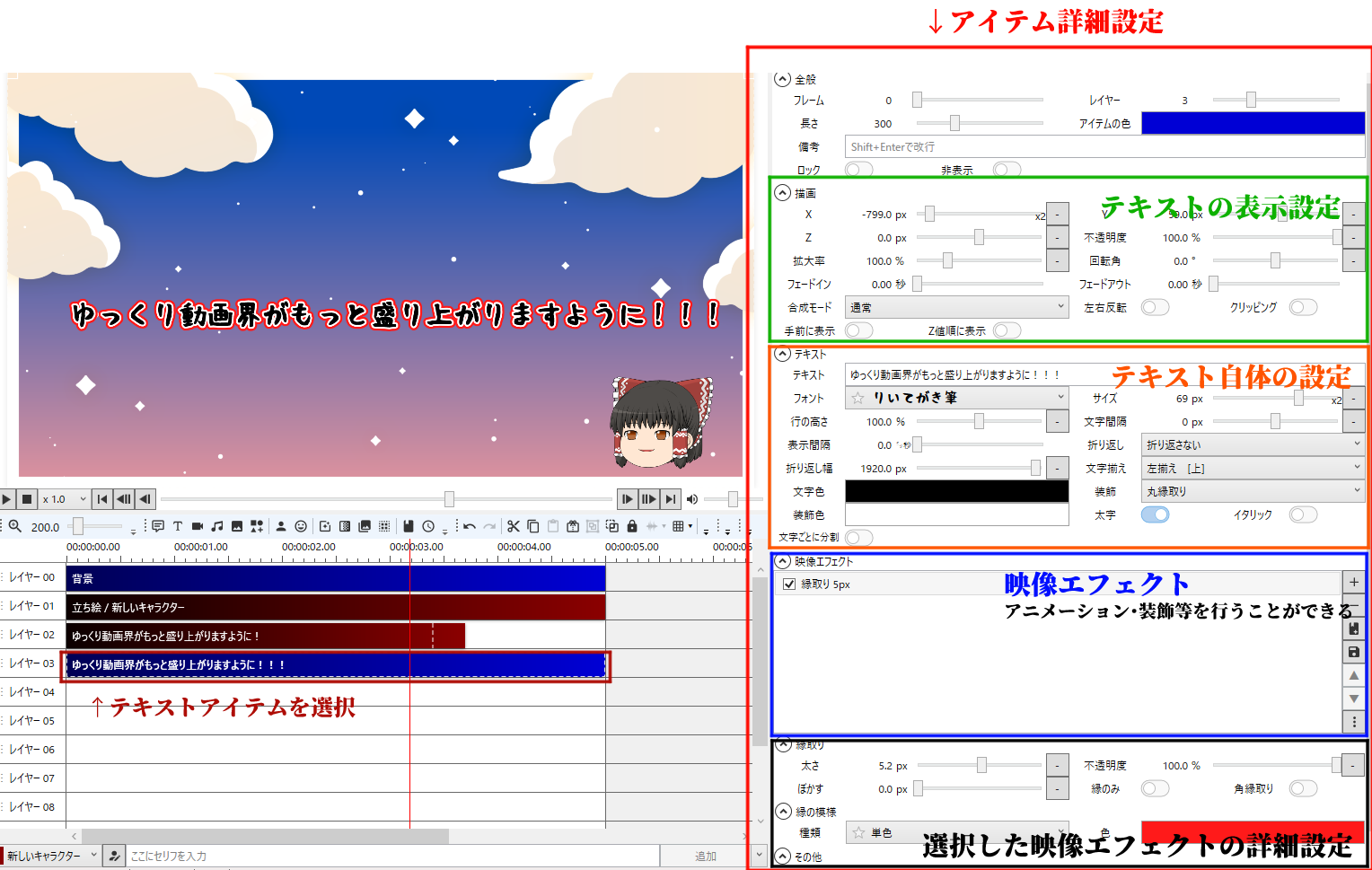This screenshot has width=1372, height=870.
Task: Undo with the back arrow icon
Action: [469, 526]
